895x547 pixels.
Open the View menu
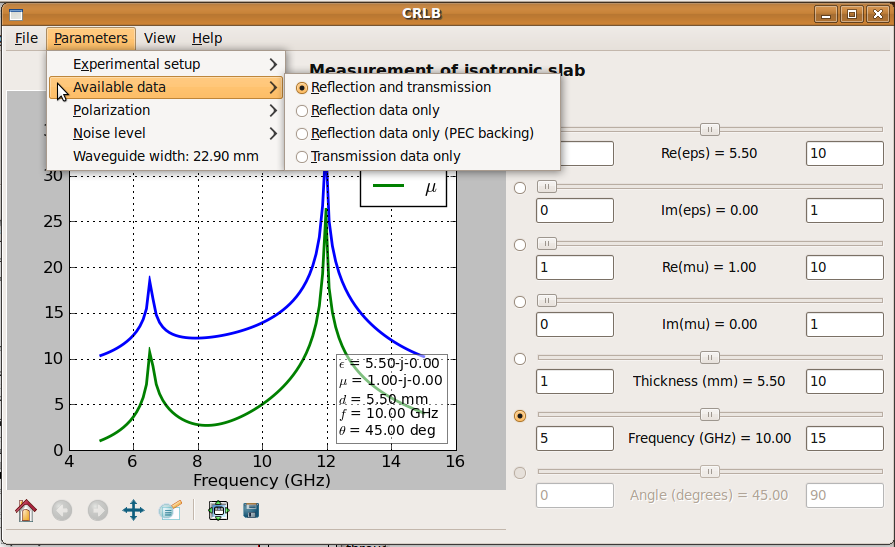coord(160,38)
